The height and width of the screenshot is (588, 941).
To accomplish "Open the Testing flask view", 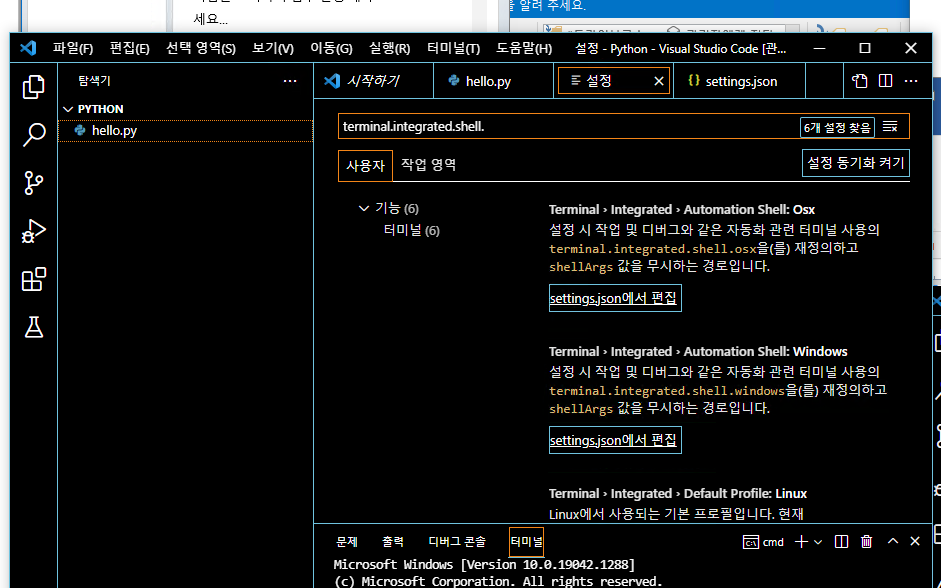I will click(34, 327).
